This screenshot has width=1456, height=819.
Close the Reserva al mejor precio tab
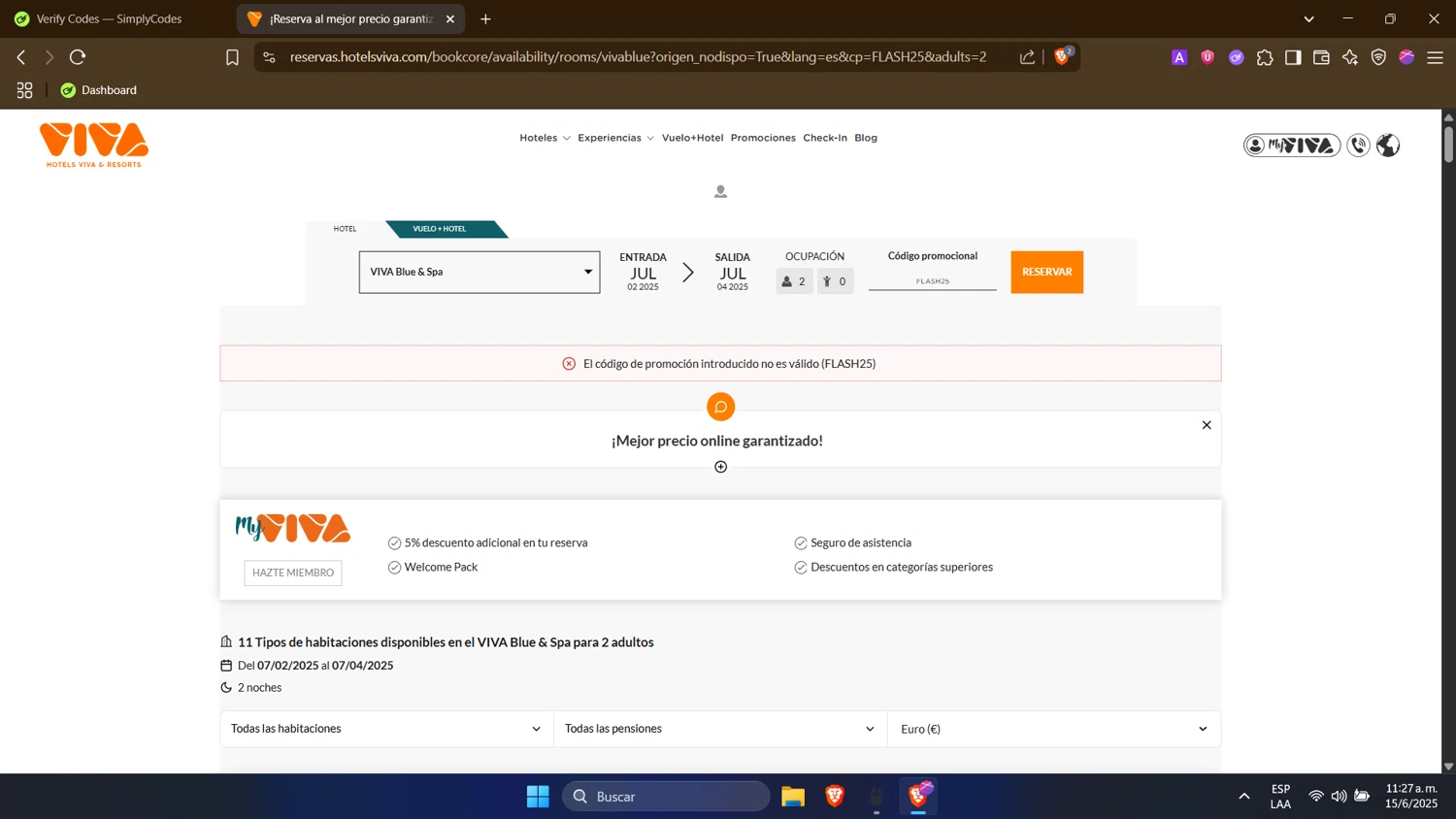449,18
